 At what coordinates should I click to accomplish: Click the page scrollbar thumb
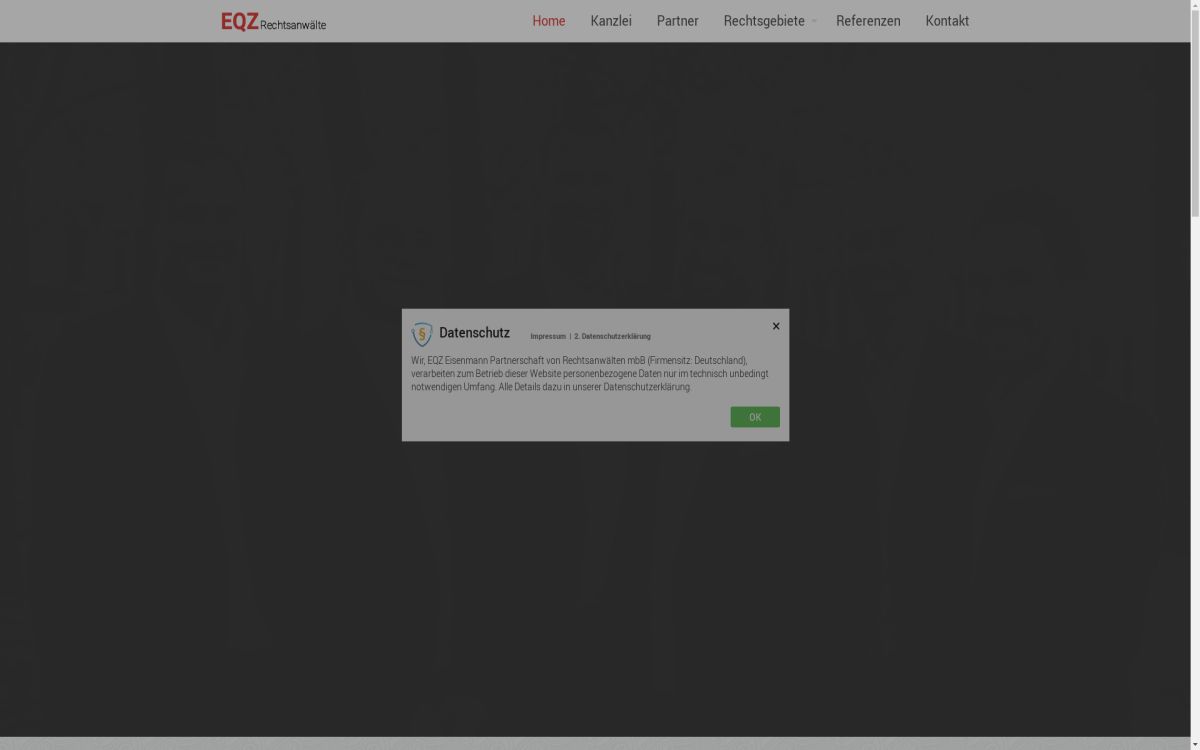(1195, 110)
